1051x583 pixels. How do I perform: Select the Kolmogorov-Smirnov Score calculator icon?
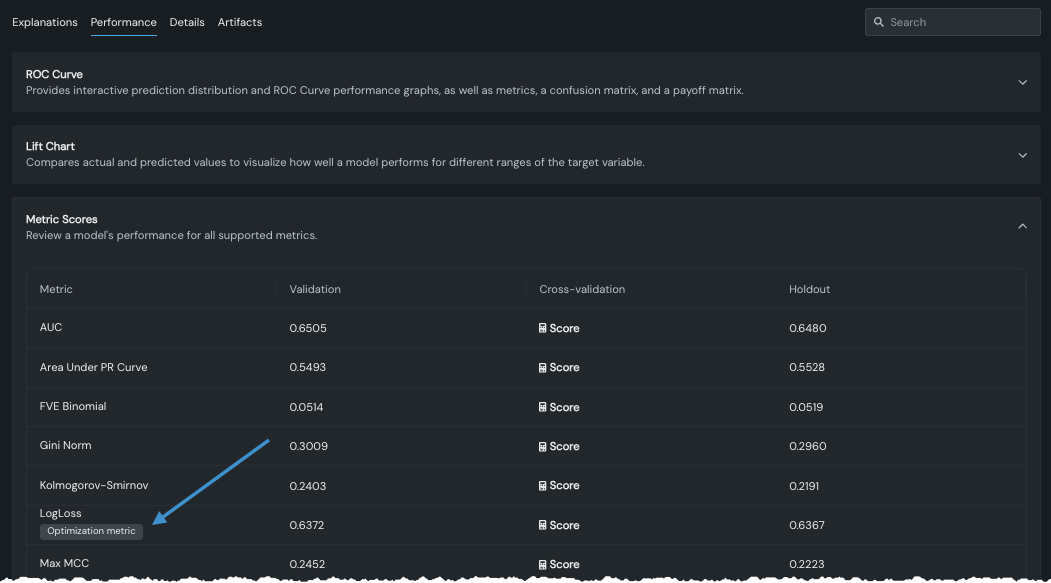pyautogui.click(x=543, y=486)
